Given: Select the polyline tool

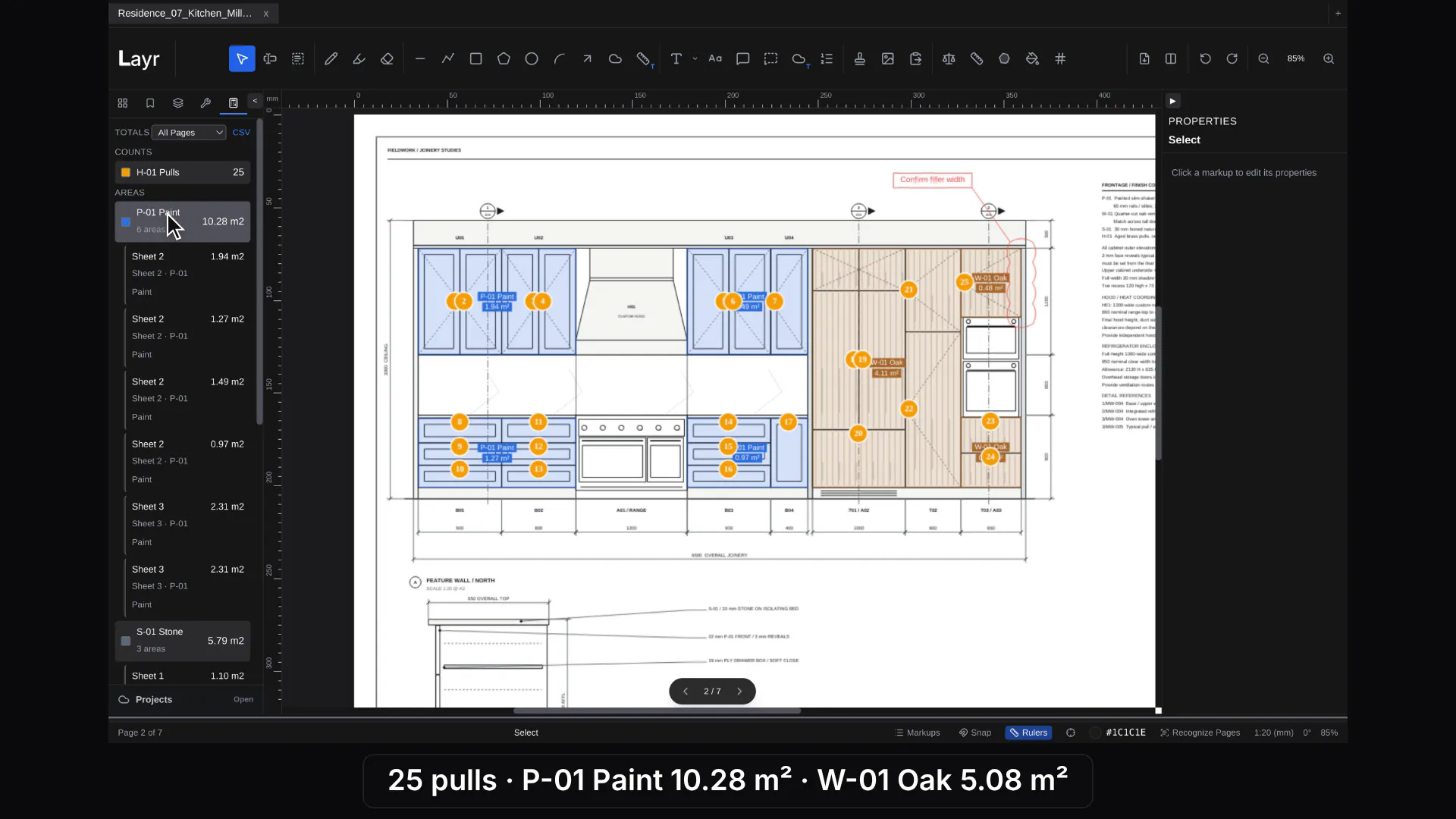Looking at the screenshot, I should coord(448,58).
